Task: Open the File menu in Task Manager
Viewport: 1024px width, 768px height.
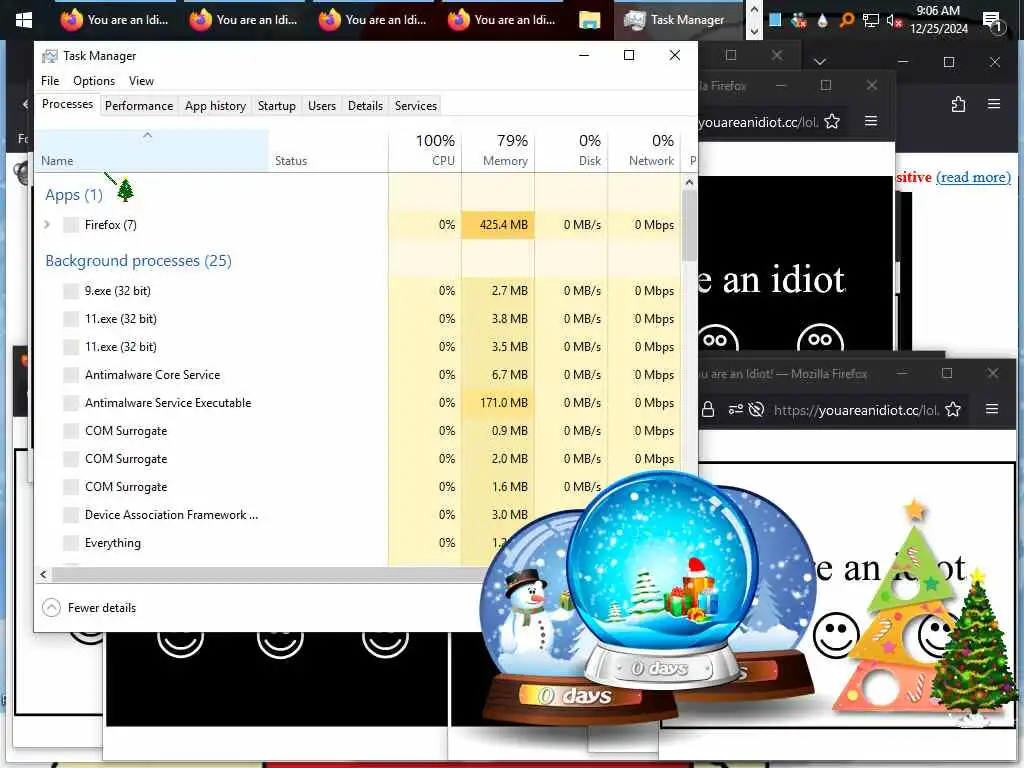Action: [50, 81]
